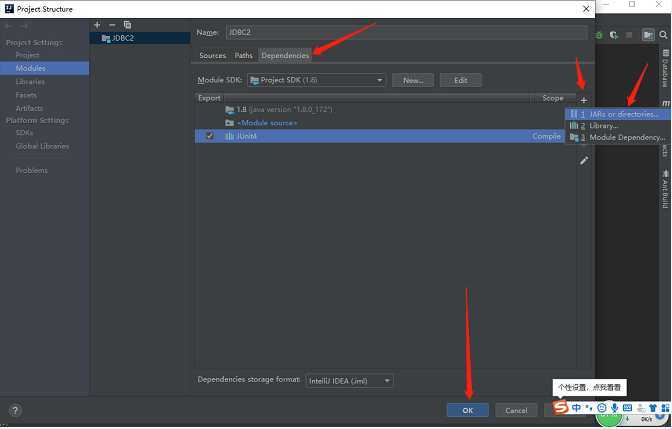Click the Sogou tooltip 个性设置，点我看看

(589, 387)
